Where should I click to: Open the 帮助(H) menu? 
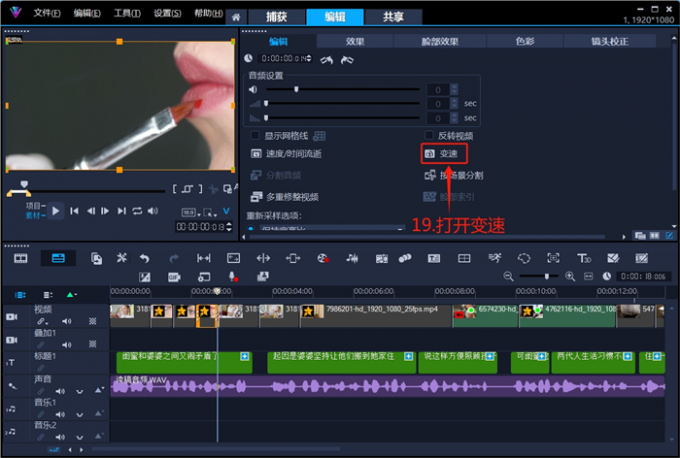pyautogui.click(x=208, y=13)
